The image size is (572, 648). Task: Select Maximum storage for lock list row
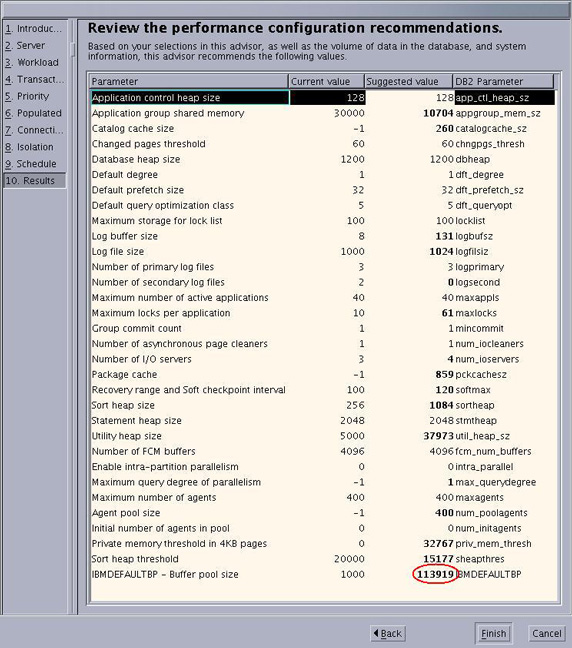click(323, 221)
